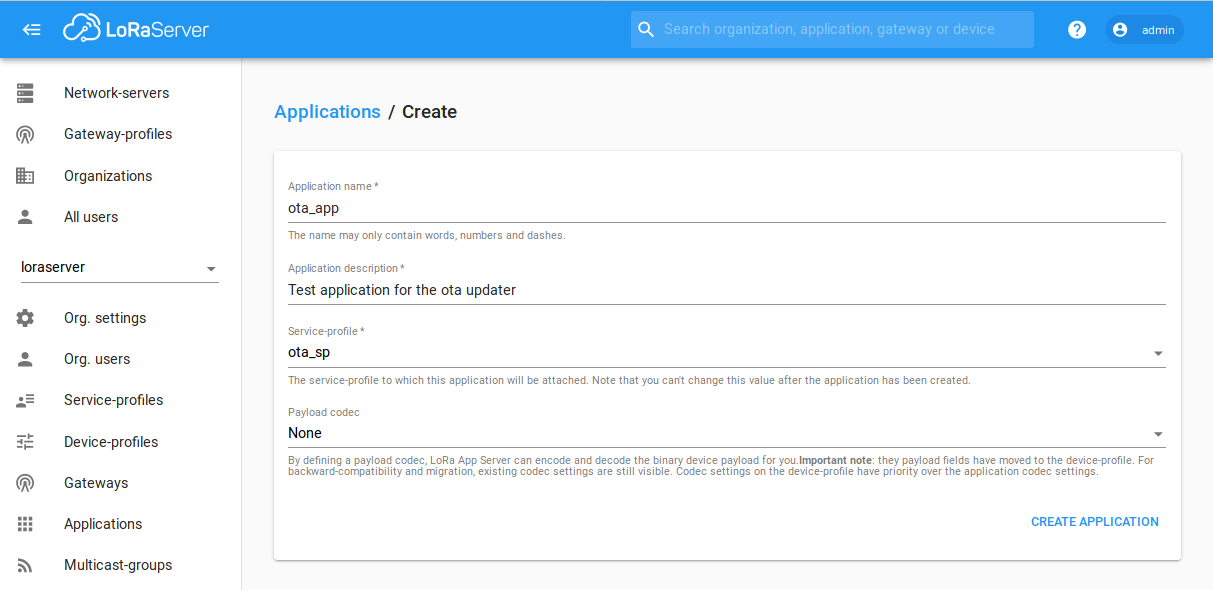Click the Organizations building icon
Viewport: 1213px width, 590px height.
[24, 175]
